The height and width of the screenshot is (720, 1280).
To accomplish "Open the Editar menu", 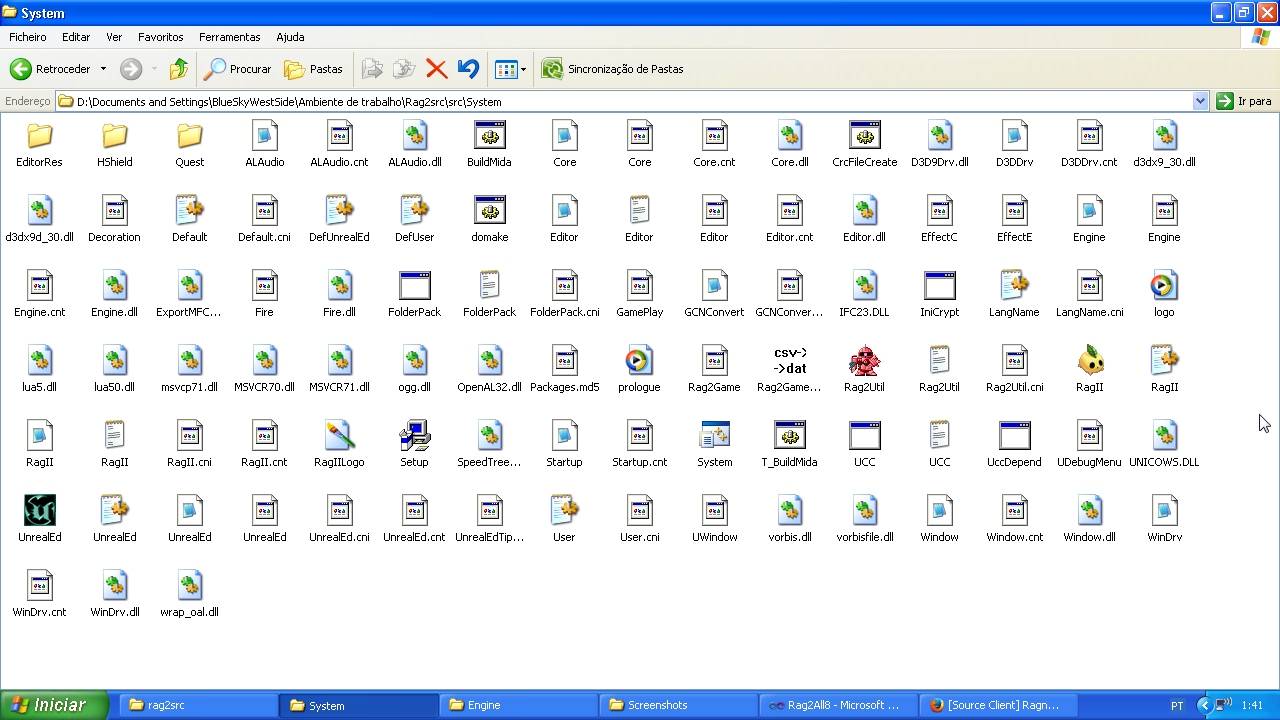I will click(76, 37).
